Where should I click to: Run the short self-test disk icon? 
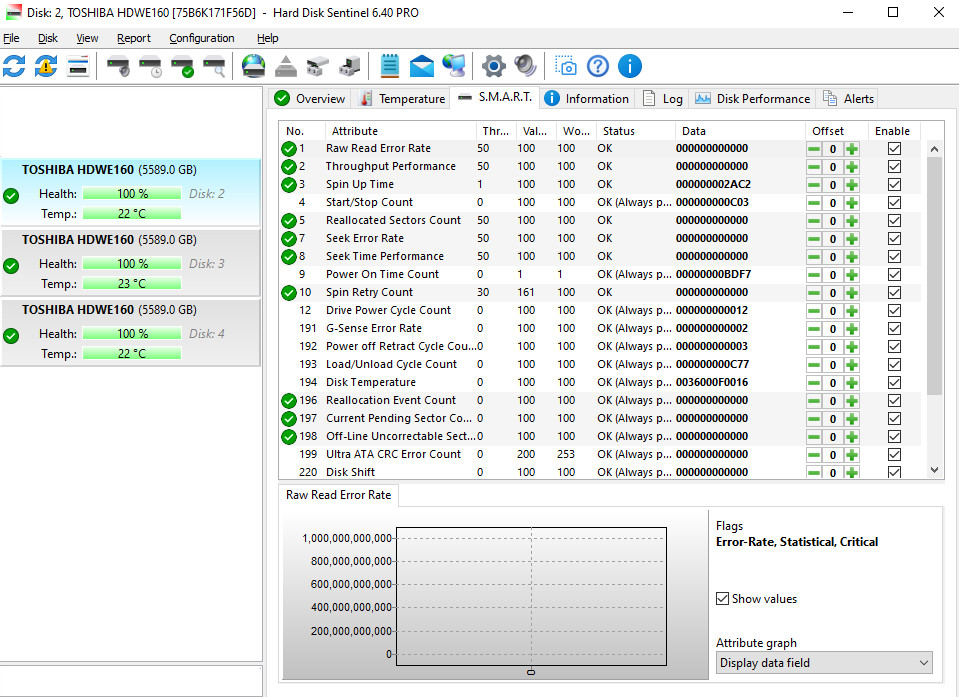(119, 66)
